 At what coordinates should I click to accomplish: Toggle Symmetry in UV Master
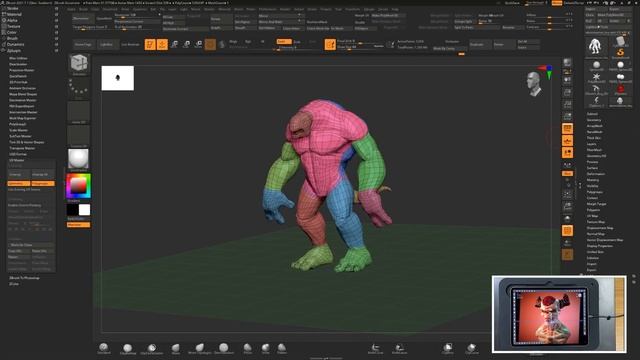click(19, 183)
